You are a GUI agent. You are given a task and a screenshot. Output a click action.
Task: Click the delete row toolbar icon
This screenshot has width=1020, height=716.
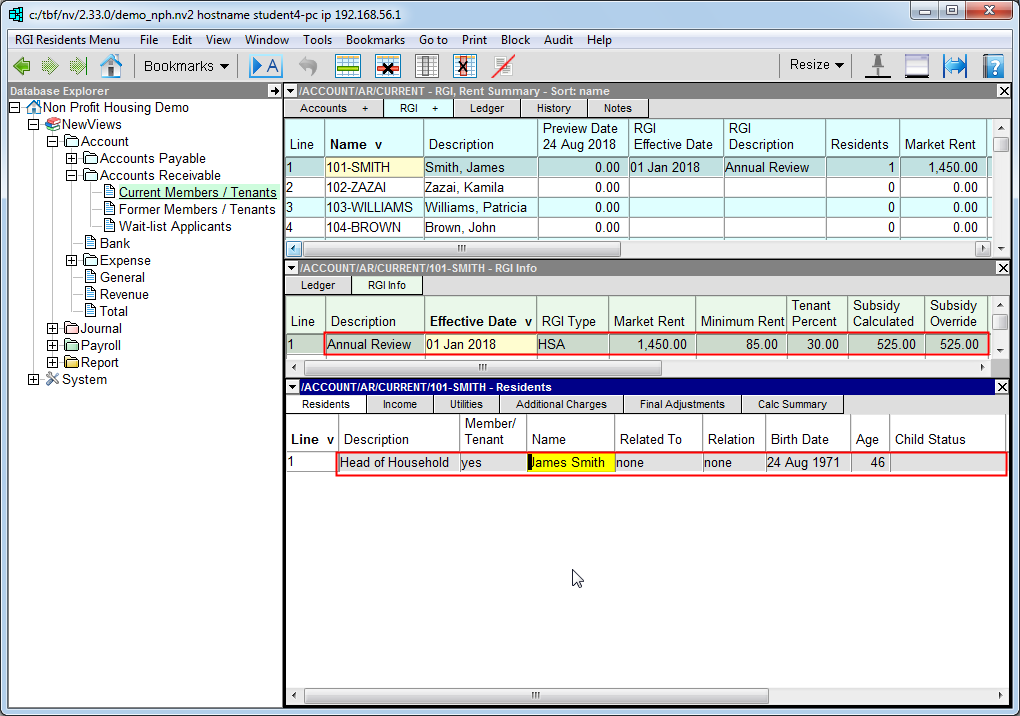(x=387, y=66)
